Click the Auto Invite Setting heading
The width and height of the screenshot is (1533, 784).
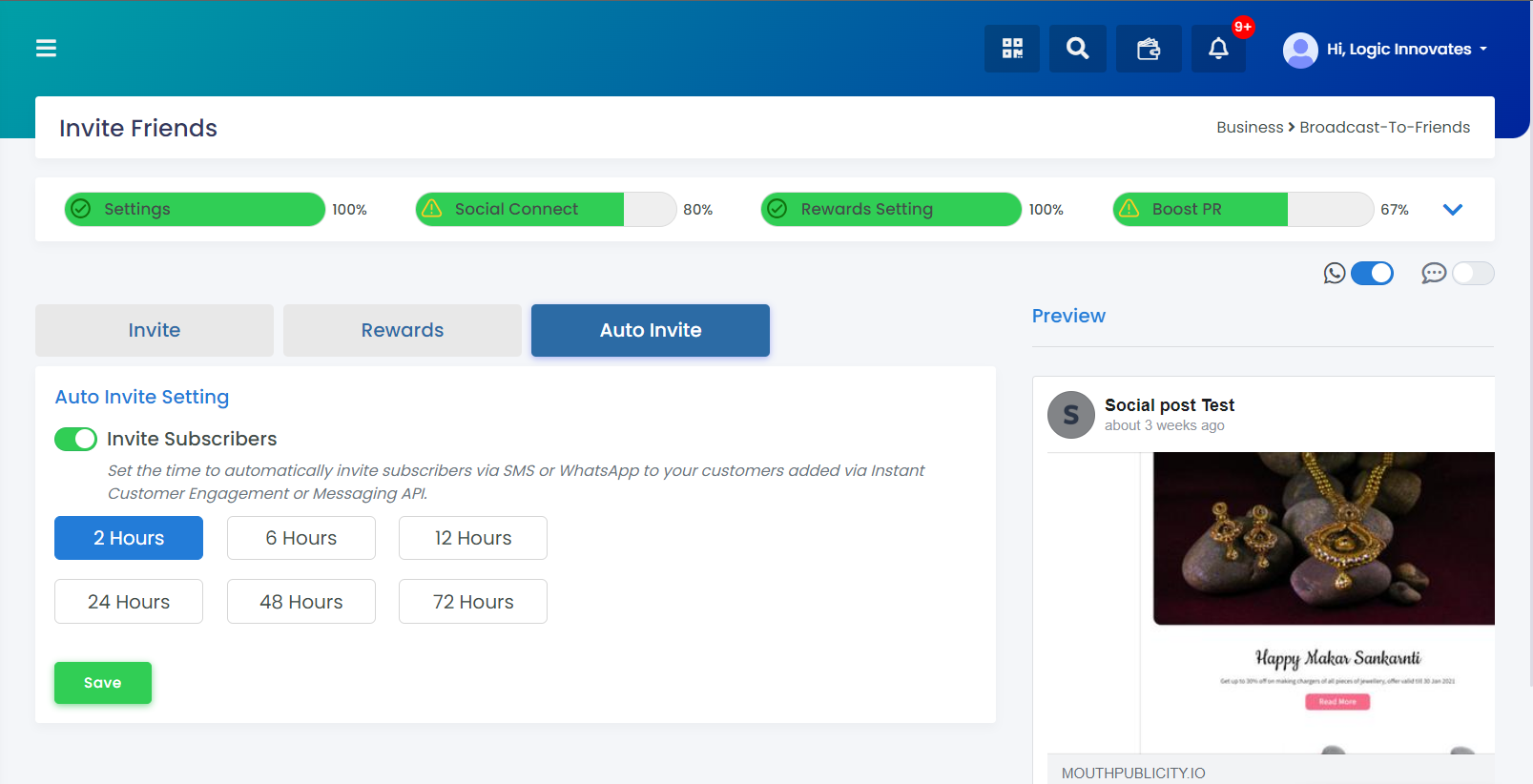coord(142,397)
